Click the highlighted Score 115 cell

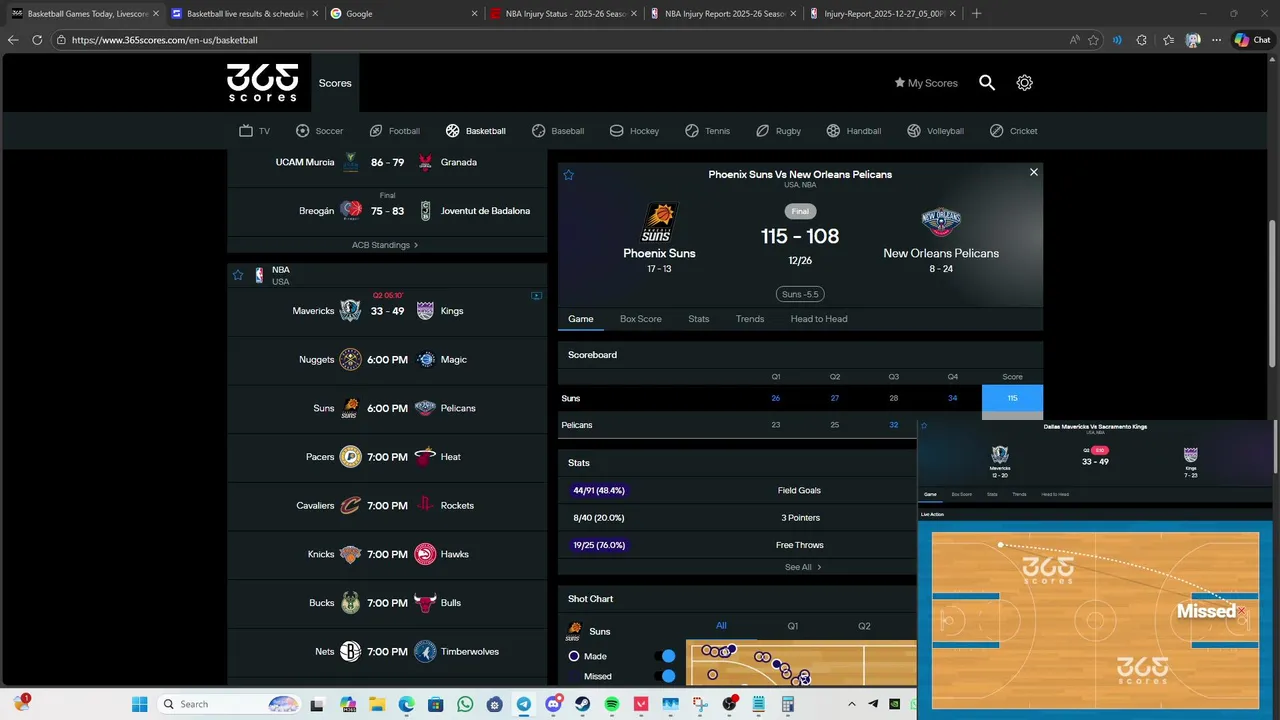tap(1012, 398)
